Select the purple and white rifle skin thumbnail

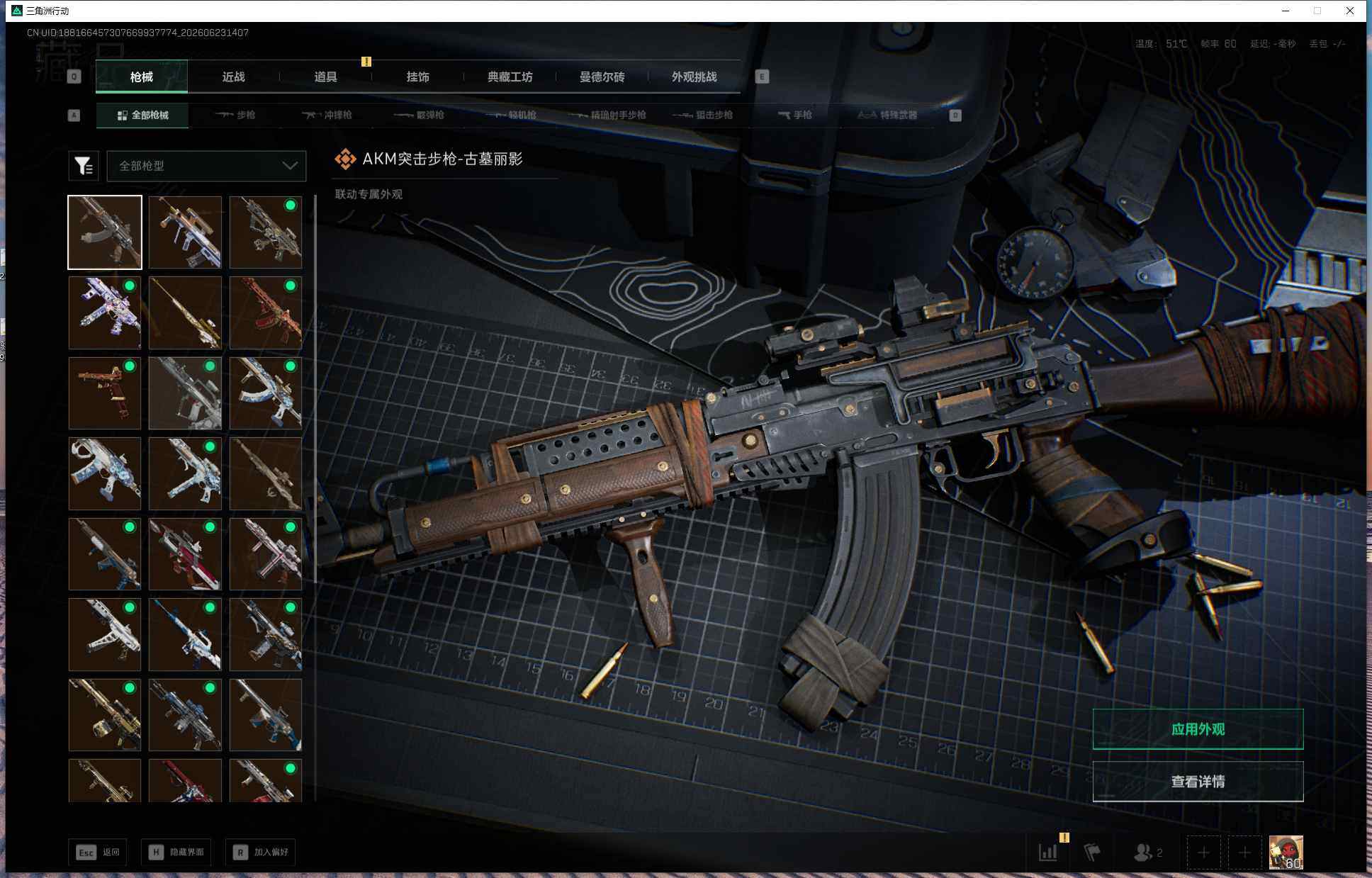(x=105, y=313)
